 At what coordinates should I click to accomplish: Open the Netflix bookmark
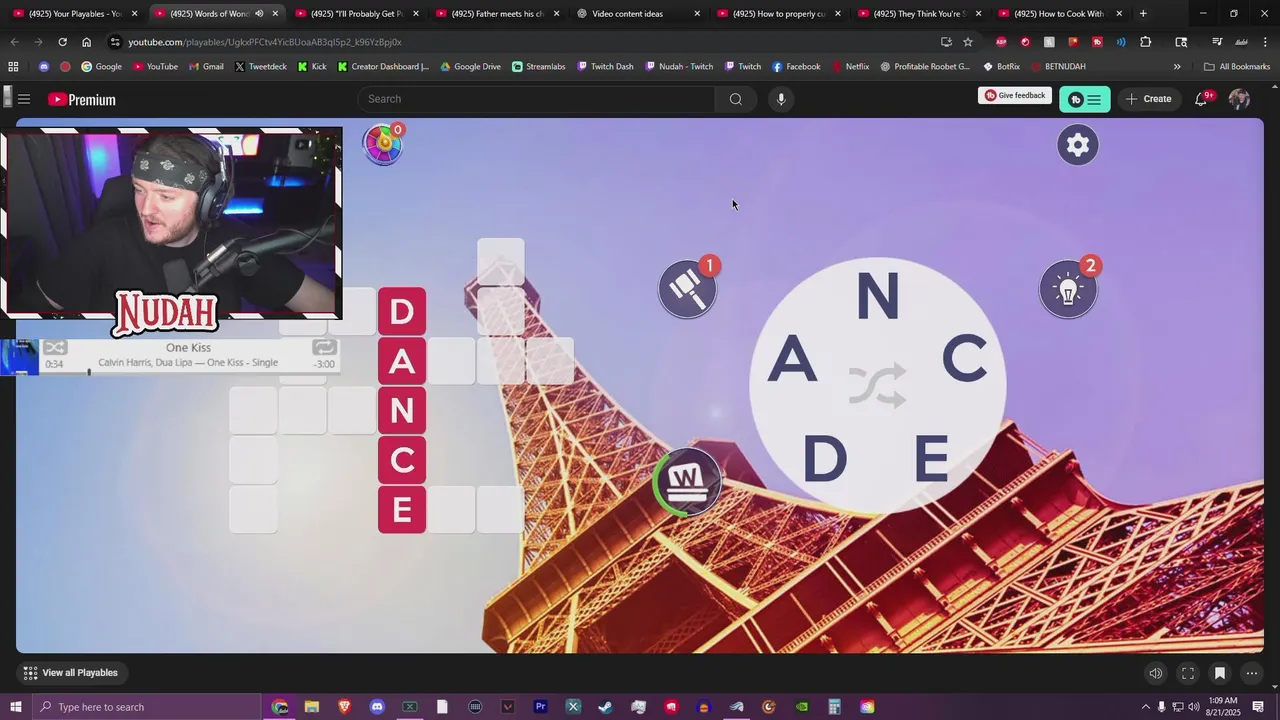(850, 67)
